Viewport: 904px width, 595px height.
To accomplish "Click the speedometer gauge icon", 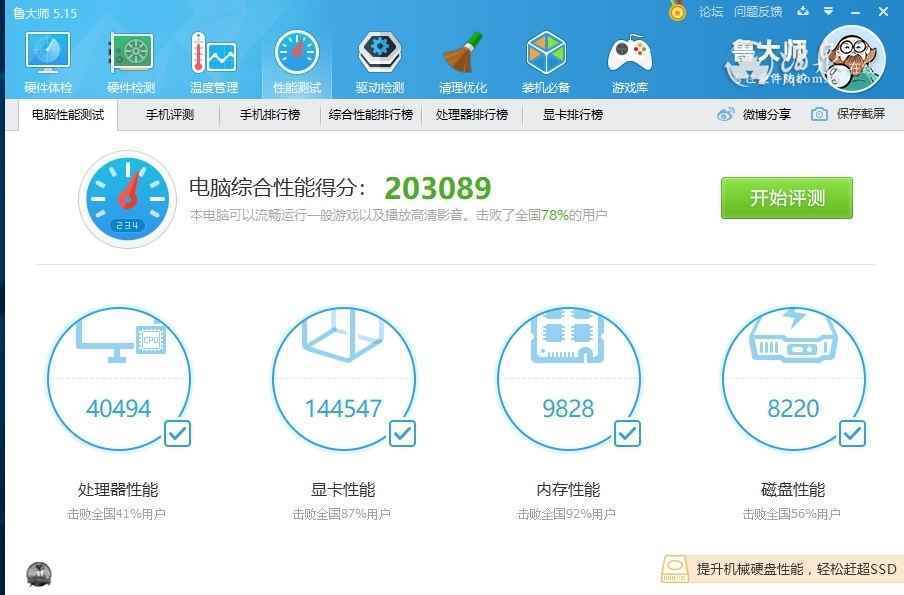I will click(127, 199).
